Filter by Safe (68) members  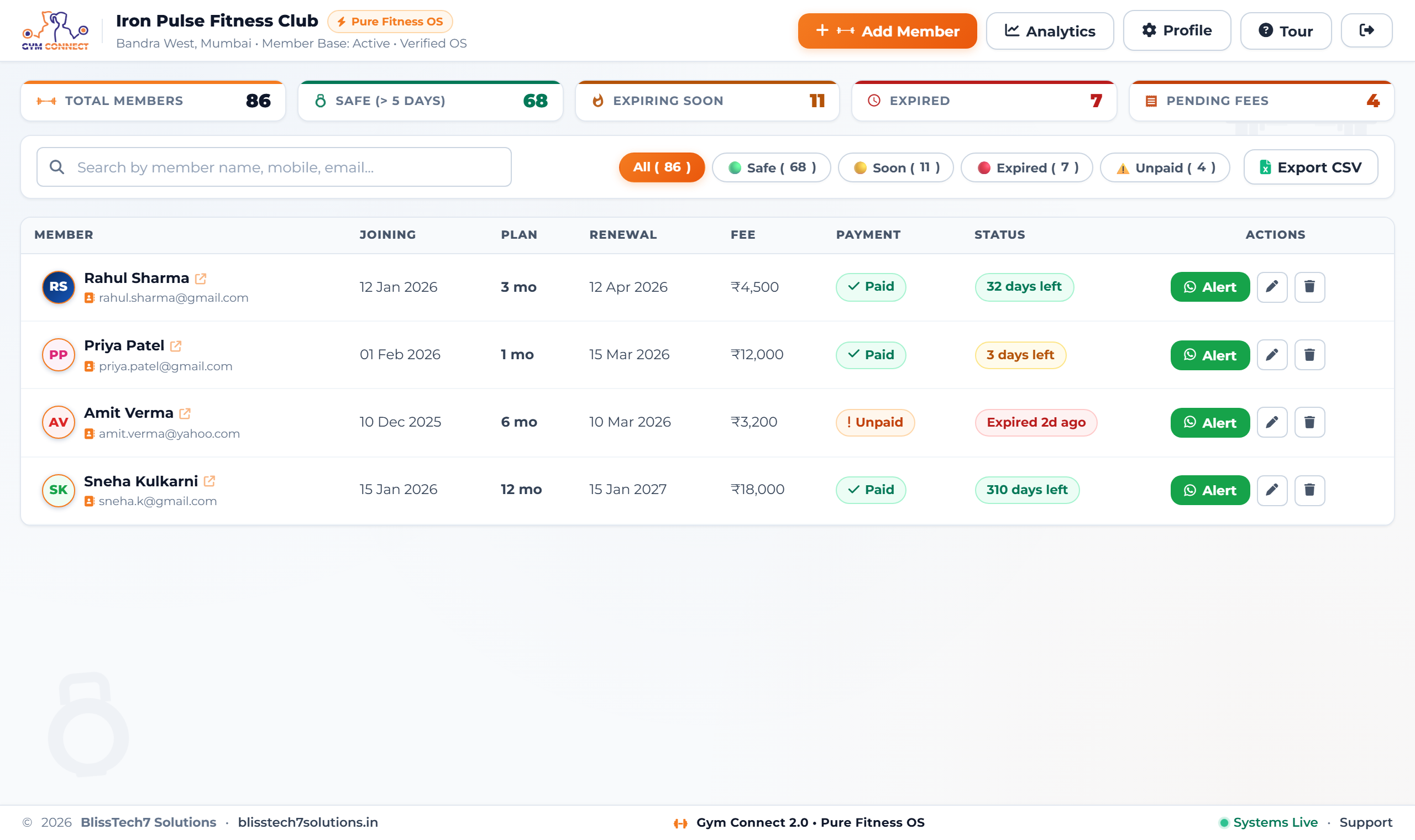(x=772, y=167)
